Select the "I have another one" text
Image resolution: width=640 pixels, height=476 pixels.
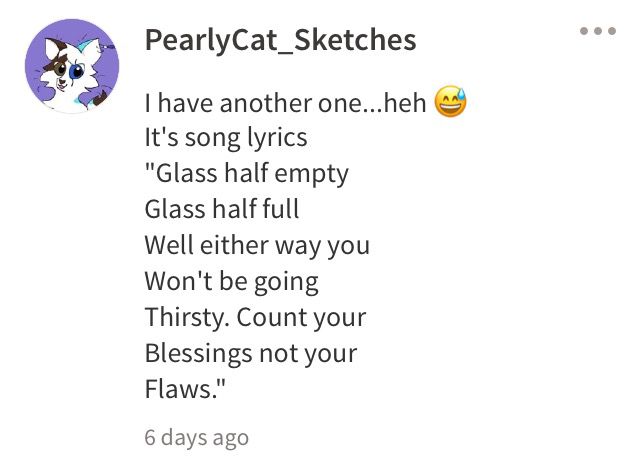pos(253,103)
